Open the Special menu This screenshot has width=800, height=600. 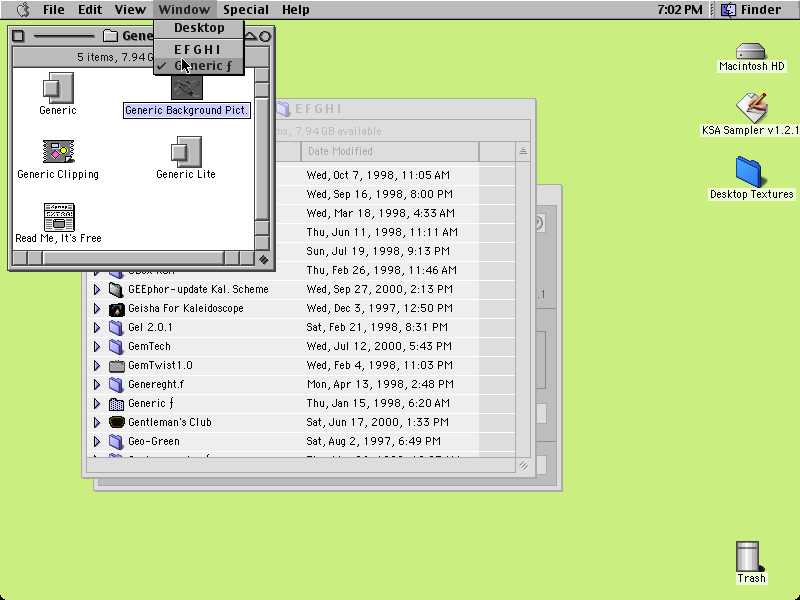coord(245,9)
